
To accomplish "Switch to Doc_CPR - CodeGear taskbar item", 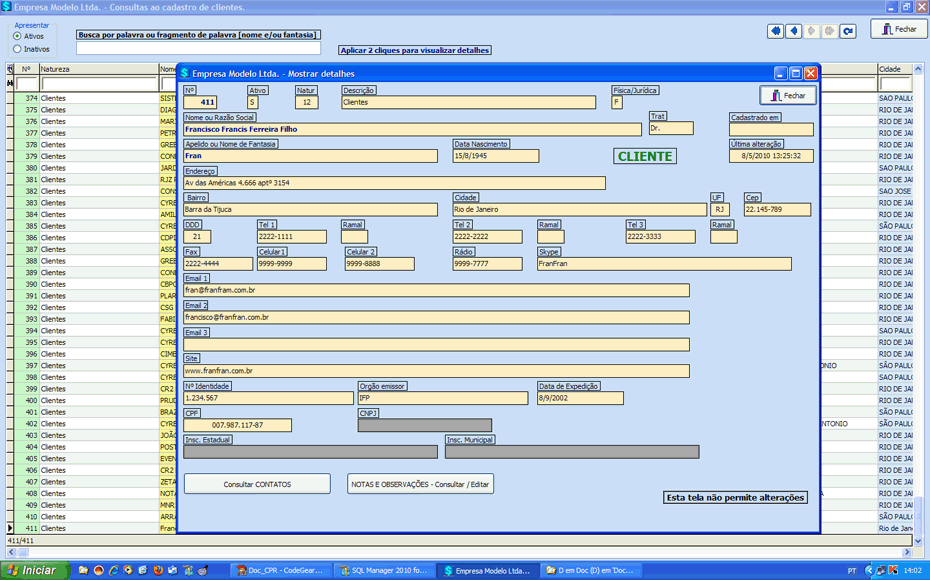I will 280,571.
